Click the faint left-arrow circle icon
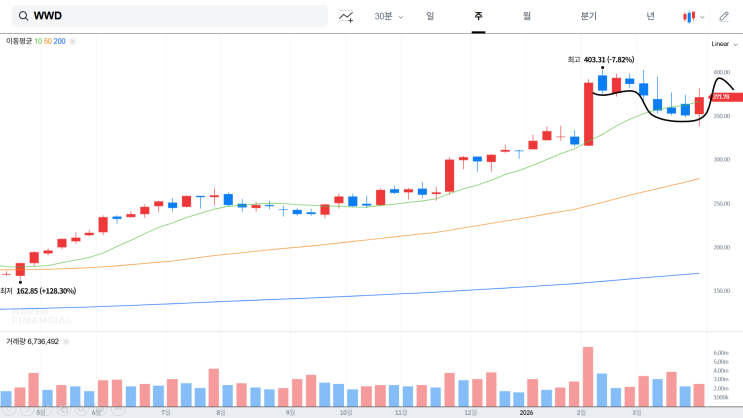 click(x=8, y=409)
